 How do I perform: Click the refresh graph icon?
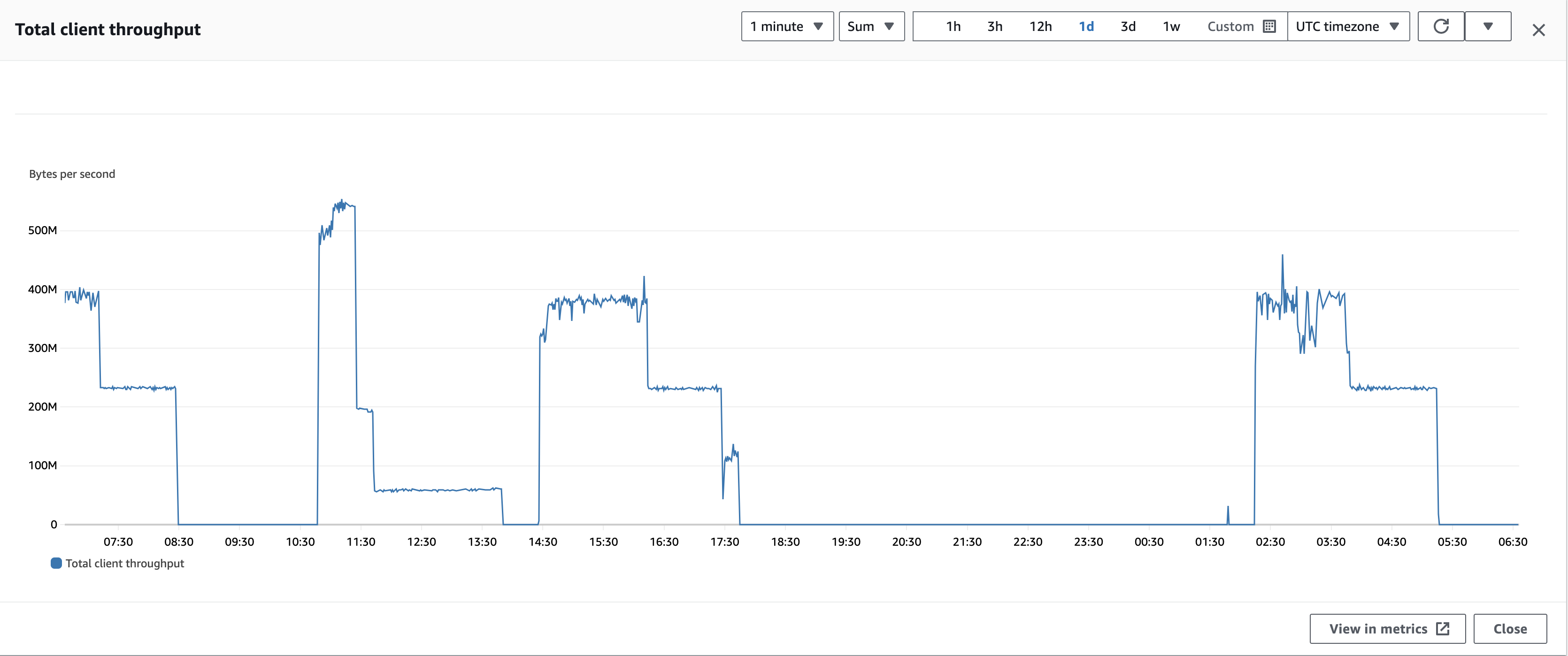point(1441,26)
